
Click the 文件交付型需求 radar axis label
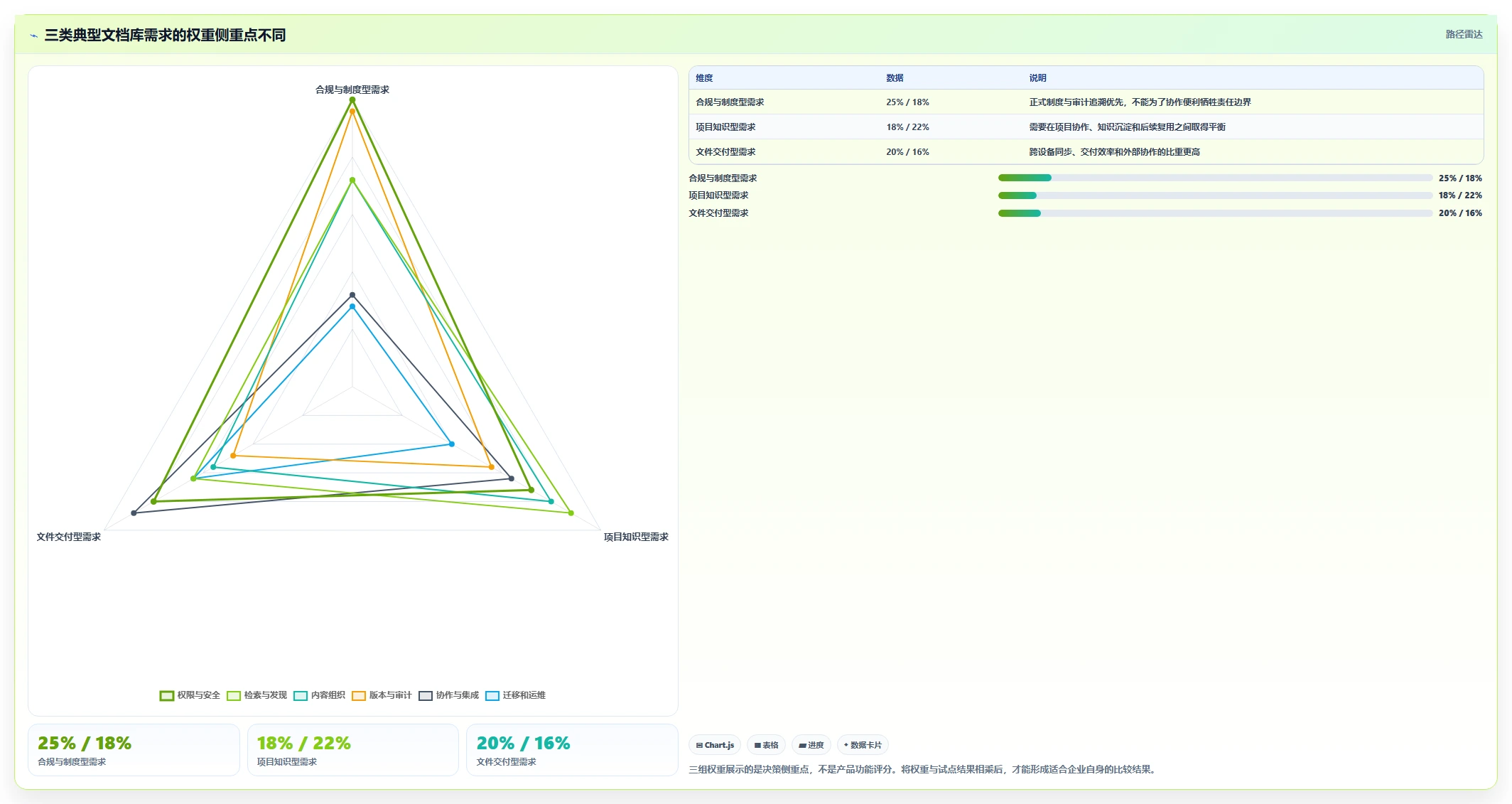click(69, 537)
